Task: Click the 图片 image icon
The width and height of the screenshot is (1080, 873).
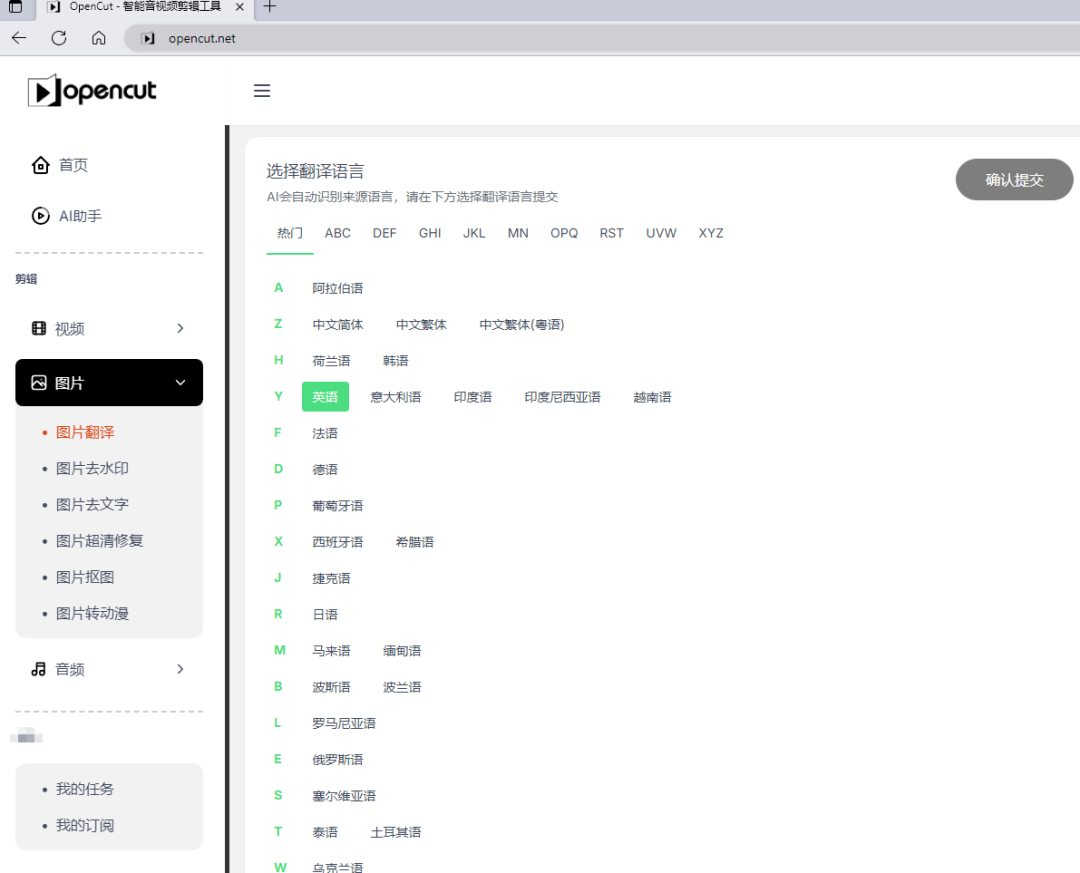Action: tap(39, 382)
